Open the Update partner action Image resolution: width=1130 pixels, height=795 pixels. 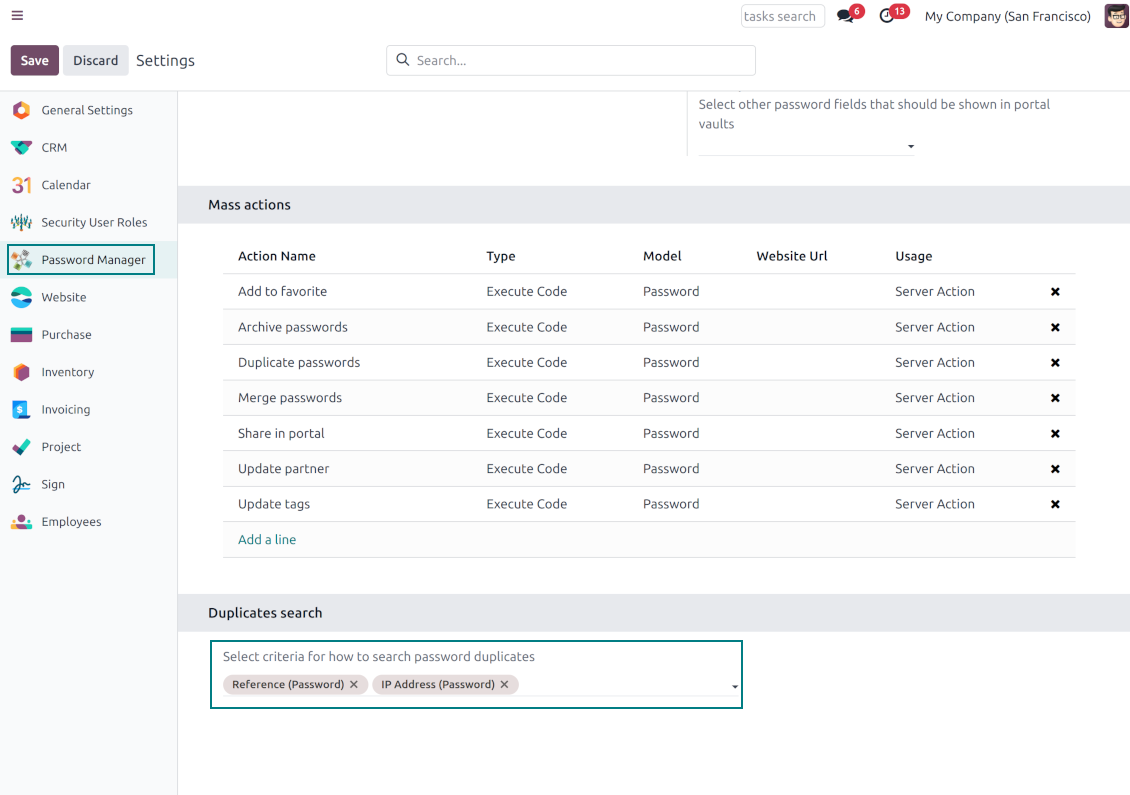[283, 469]
